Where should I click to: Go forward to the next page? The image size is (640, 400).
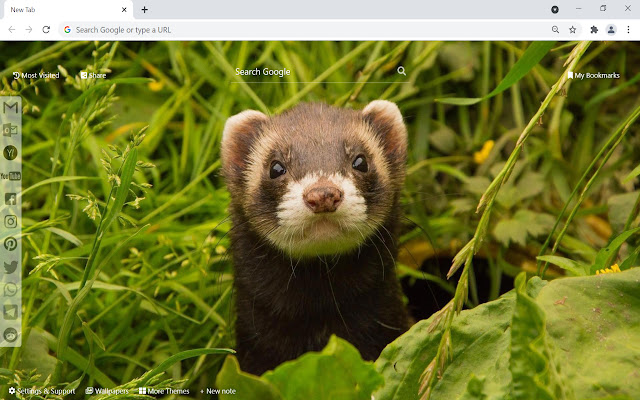tap(29, 30)
